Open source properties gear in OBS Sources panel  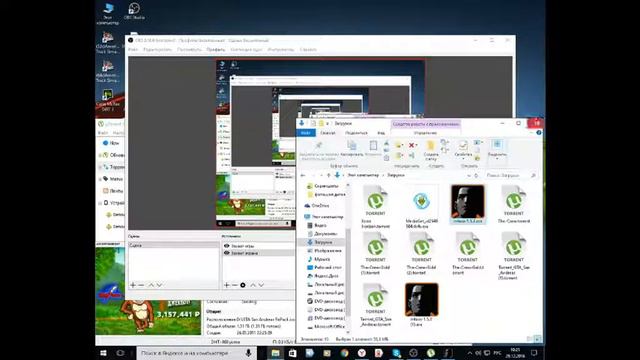[243, 285]
